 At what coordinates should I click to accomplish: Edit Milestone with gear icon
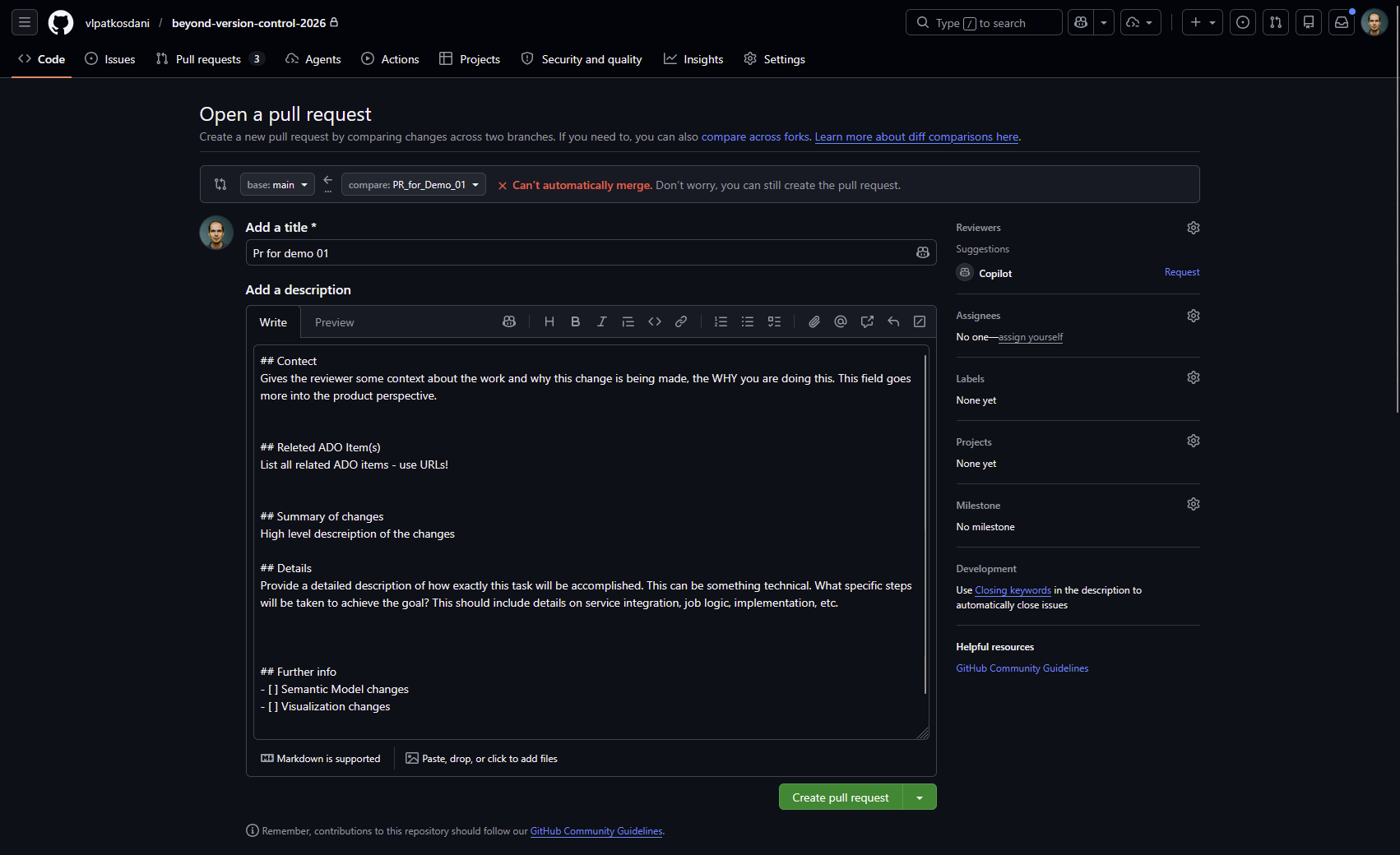point(1194,504)
